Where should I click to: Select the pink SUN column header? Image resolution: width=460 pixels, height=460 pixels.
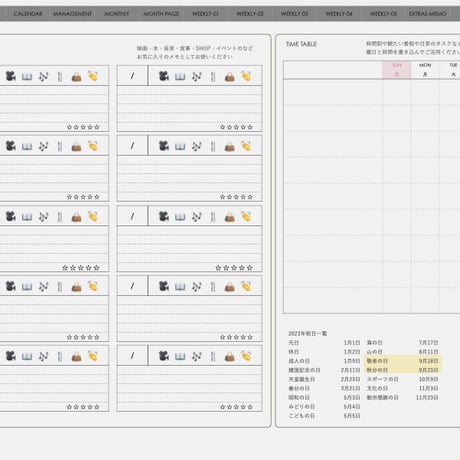click(397, 69)
